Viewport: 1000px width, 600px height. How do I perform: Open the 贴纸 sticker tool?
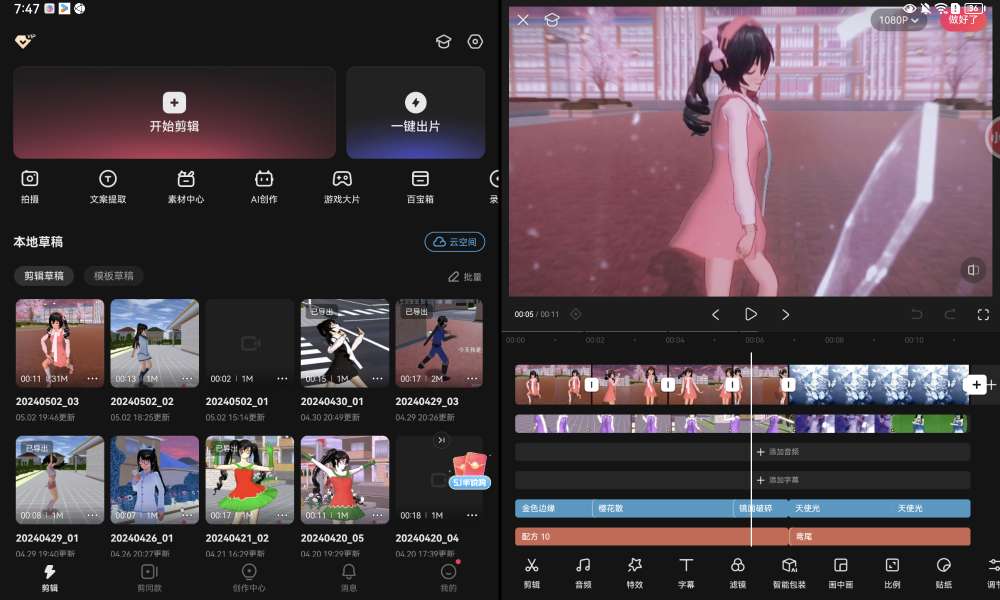944,573
